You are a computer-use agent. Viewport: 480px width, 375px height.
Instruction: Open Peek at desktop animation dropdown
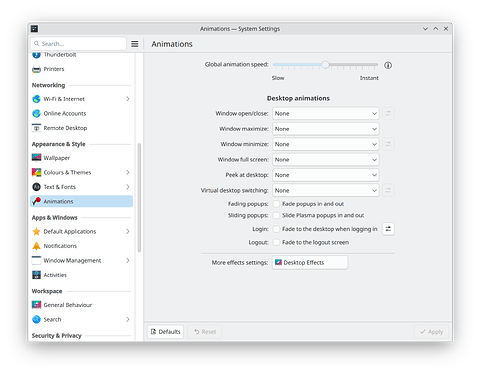coord(326,175)
